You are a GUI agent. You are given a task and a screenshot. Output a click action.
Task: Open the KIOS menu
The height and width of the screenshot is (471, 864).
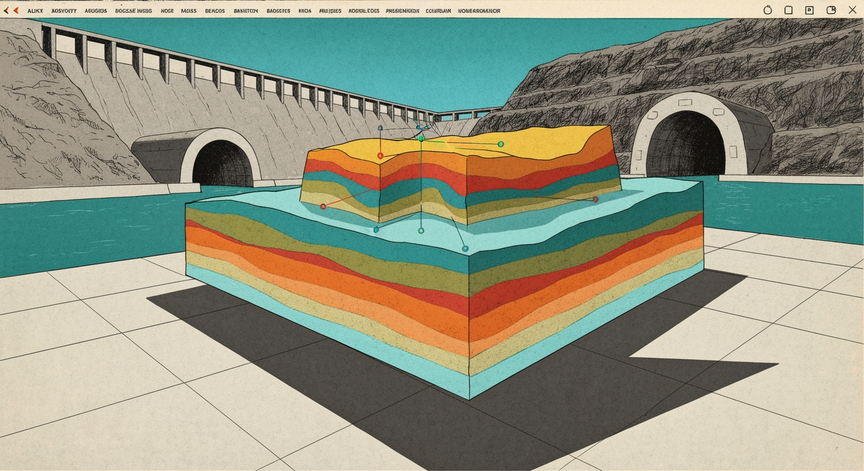coord(305,10)
